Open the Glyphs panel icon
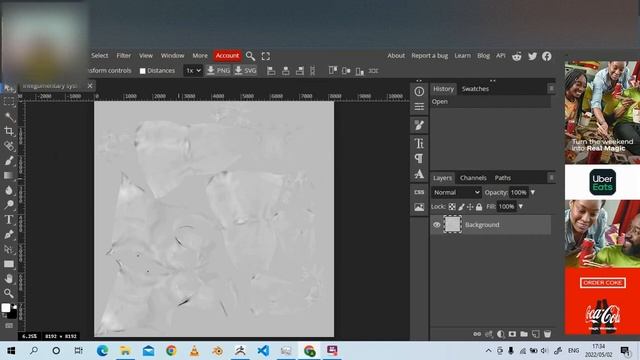The image size is (640, 360). coord(419,174)
